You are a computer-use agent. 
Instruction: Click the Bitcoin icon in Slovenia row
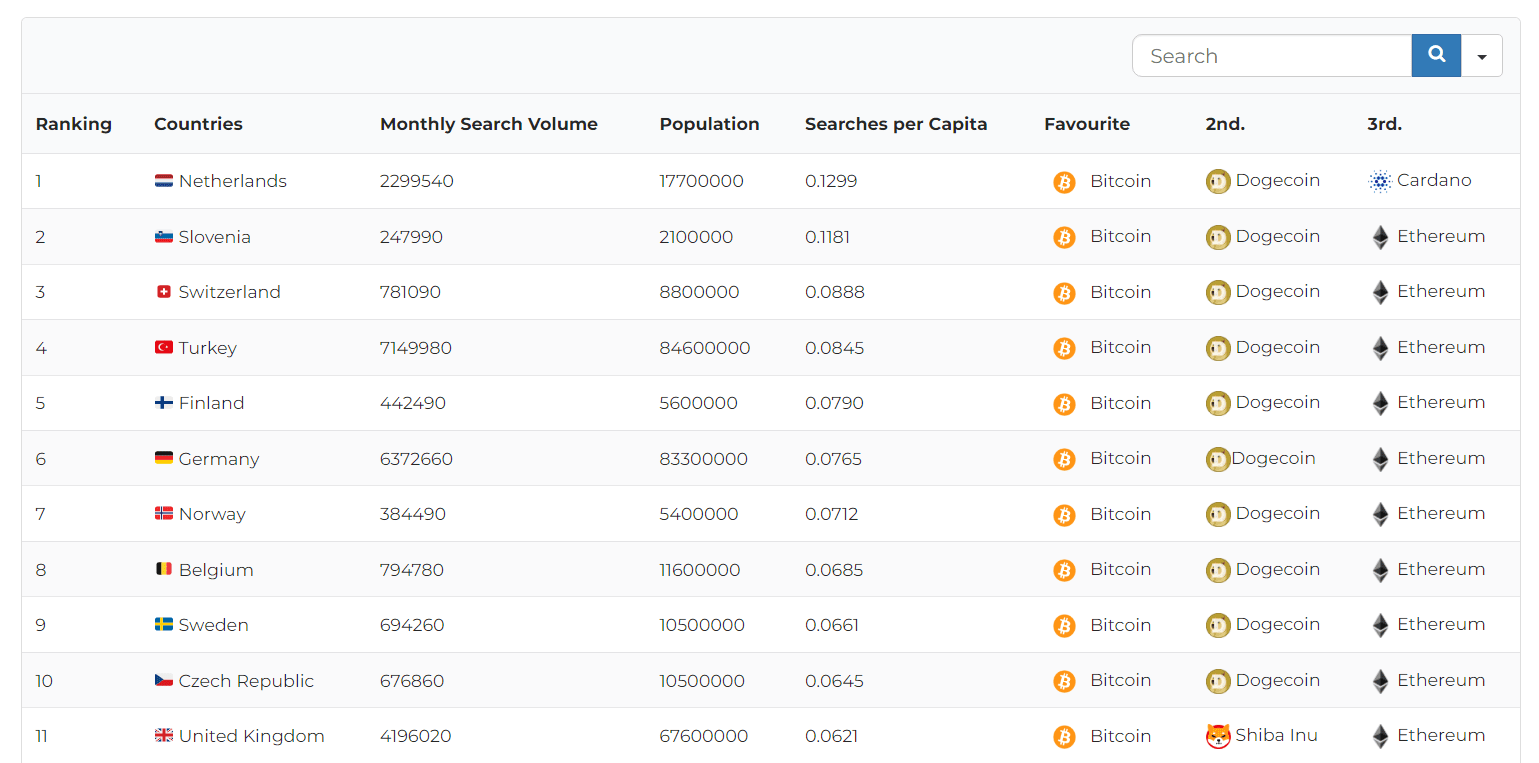click(x=1064, y=237)
